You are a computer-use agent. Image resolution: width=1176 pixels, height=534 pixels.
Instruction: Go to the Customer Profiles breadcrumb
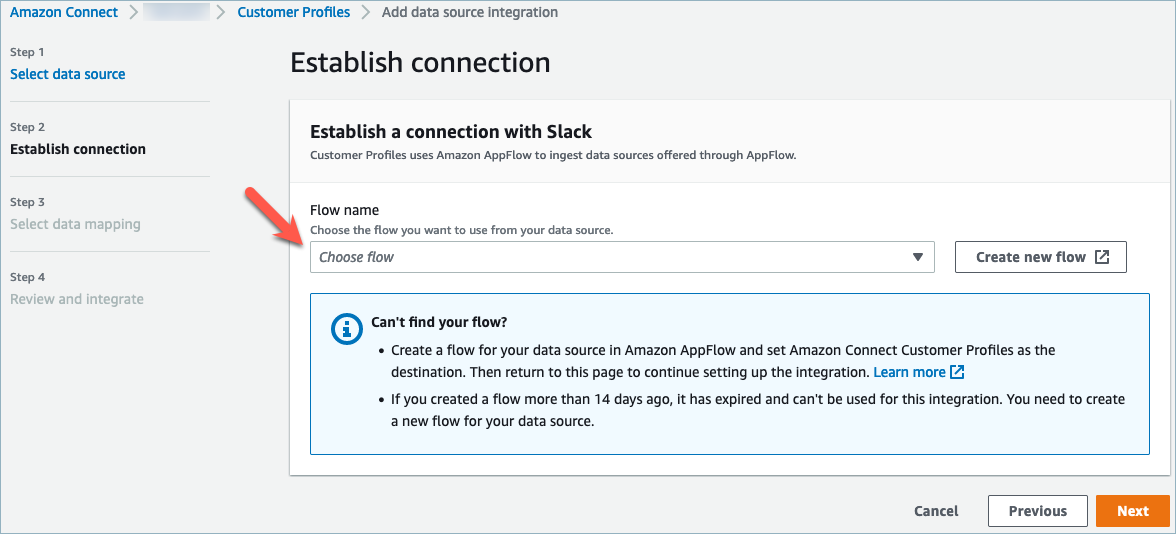[294, 13]
